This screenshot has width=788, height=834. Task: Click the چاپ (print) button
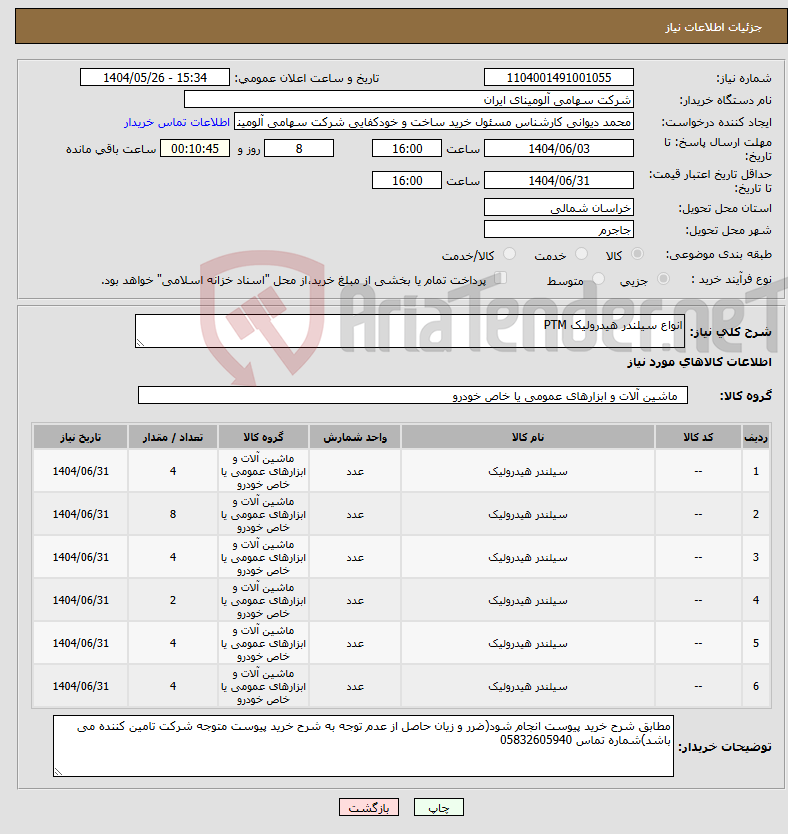coord(439,807)
